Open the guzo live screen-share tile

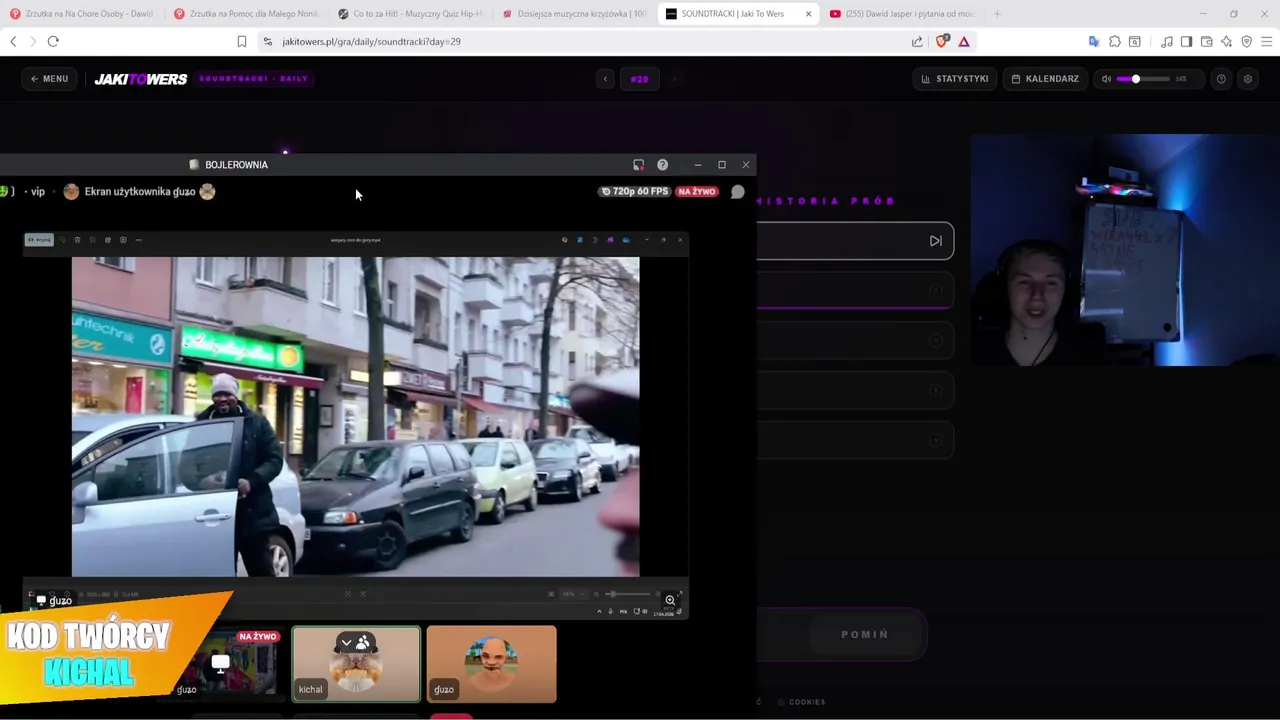click(x=221, y=664)
